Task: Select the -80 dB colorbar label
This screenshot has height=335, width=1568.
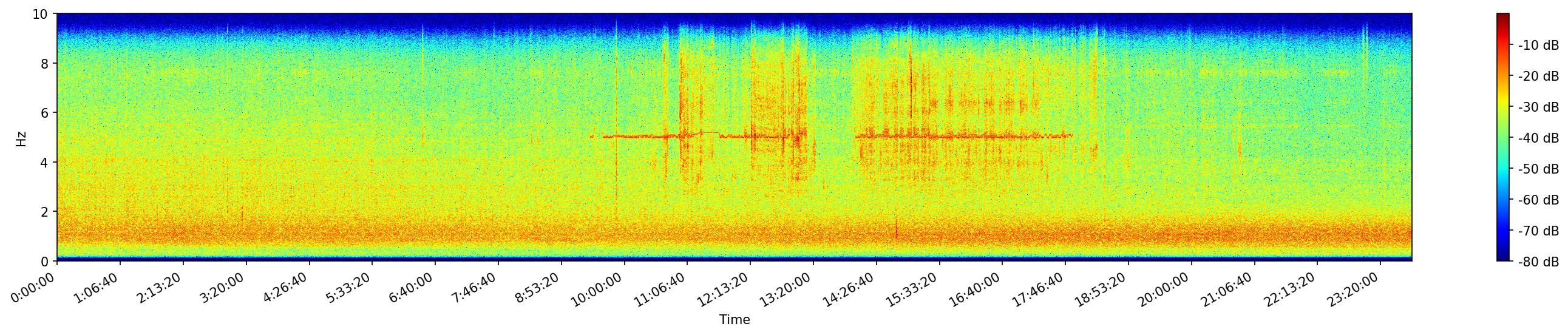Action: [x=1538, y=262]
